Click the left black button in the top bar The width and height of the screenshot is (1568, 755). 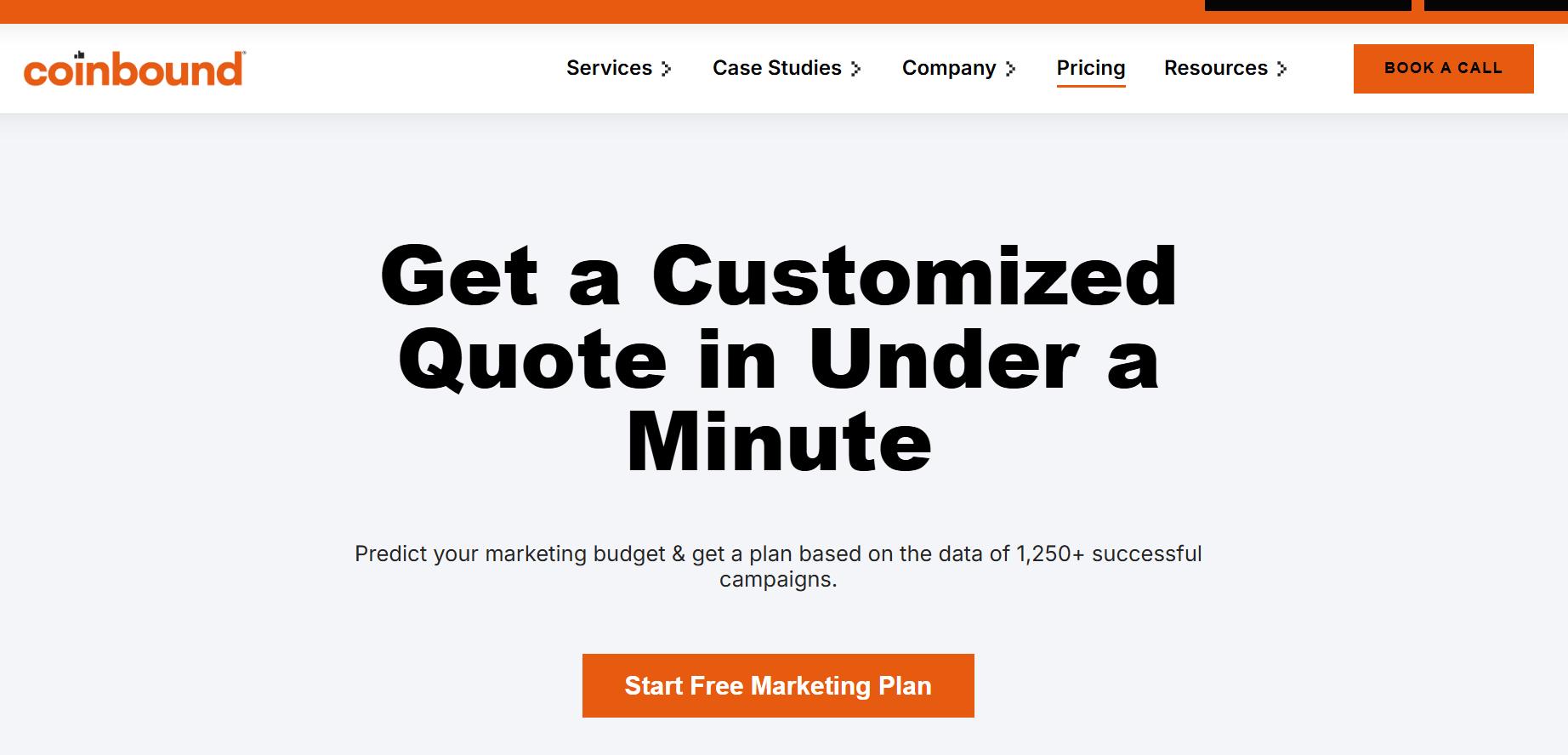(x=1307, y=5)
